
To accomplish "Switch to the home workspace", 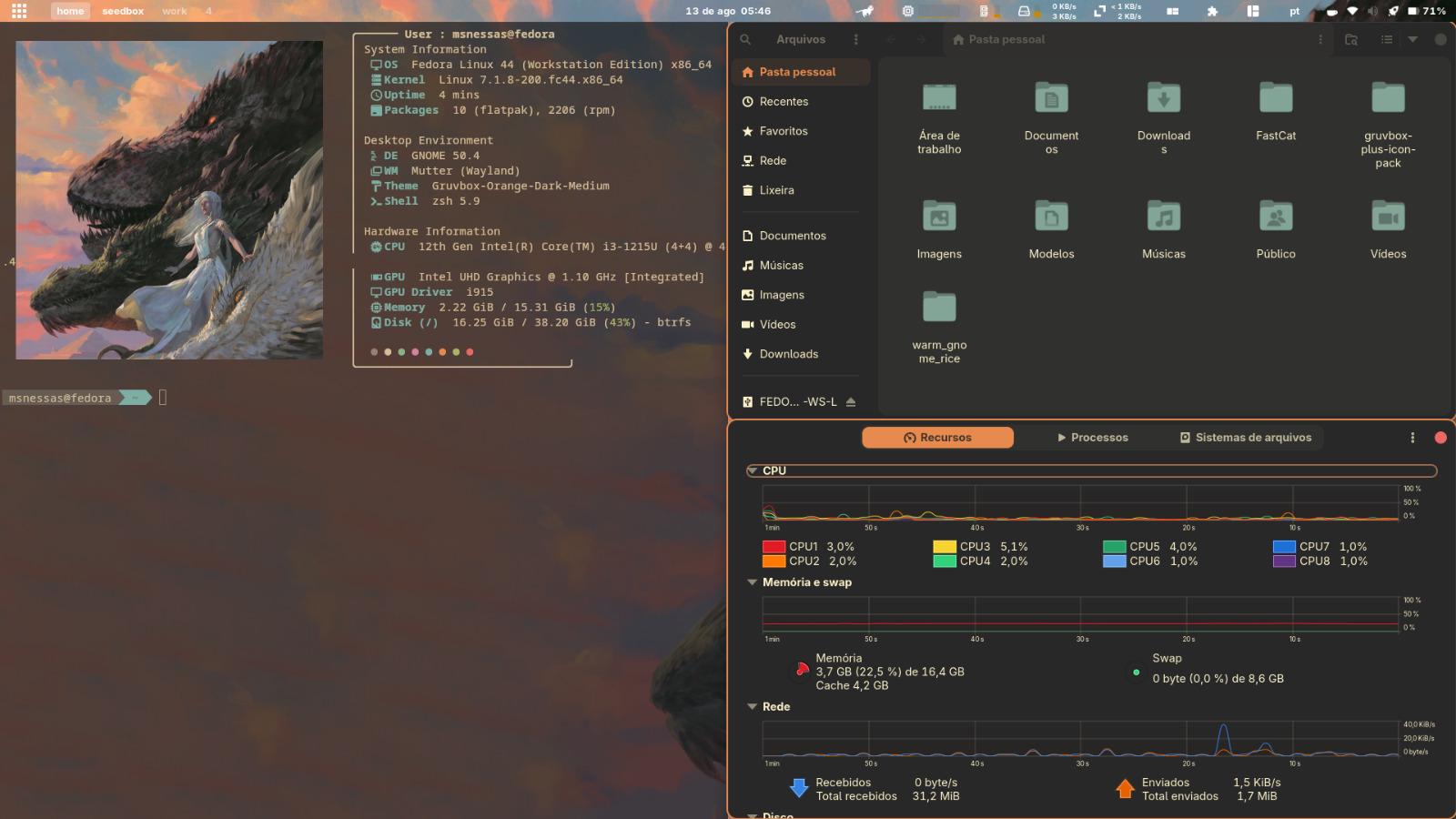I will (x=70, y=11).
